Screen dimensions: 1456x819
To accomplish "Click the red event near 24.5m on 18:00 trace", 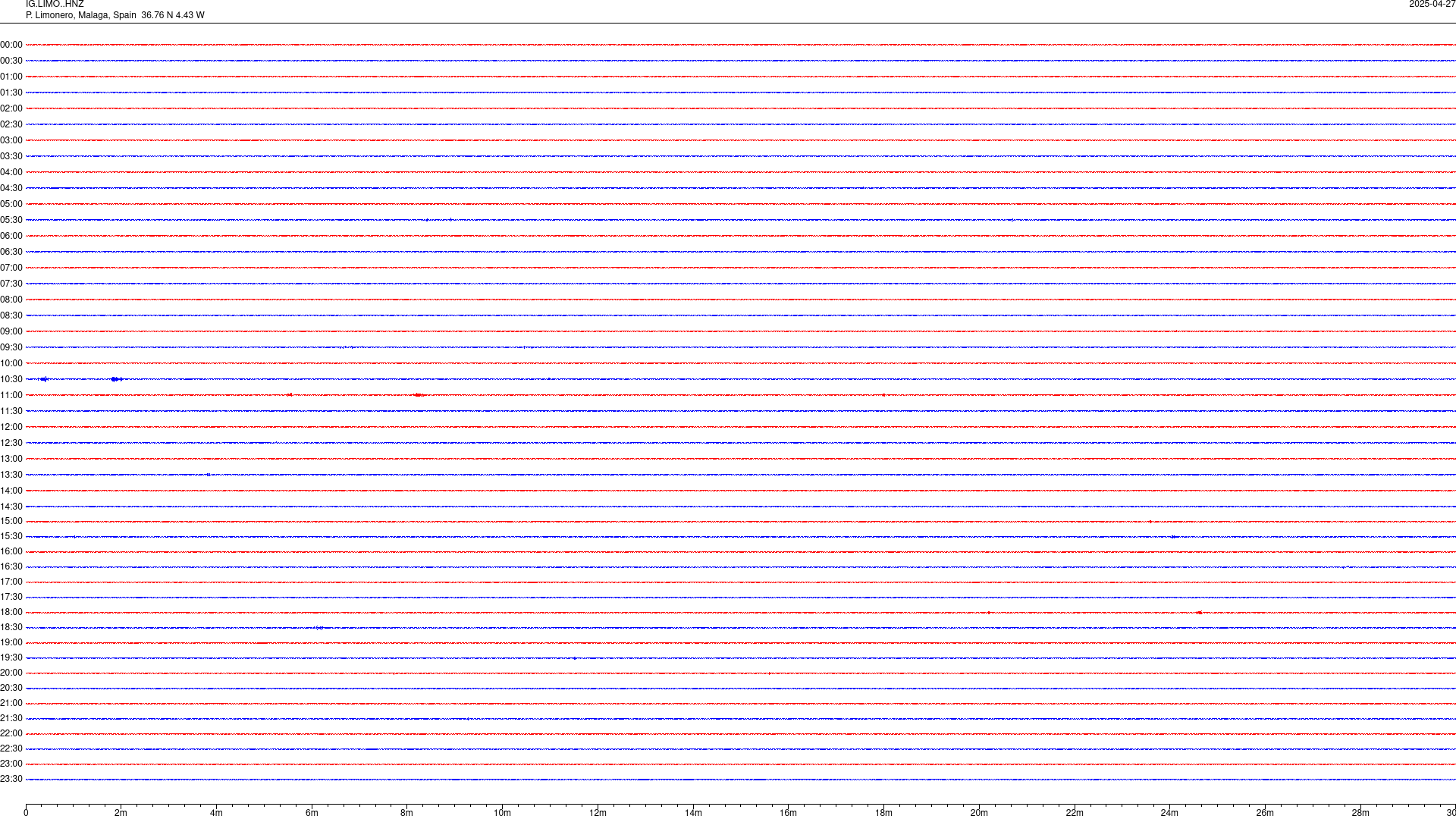I will 1199,613.
